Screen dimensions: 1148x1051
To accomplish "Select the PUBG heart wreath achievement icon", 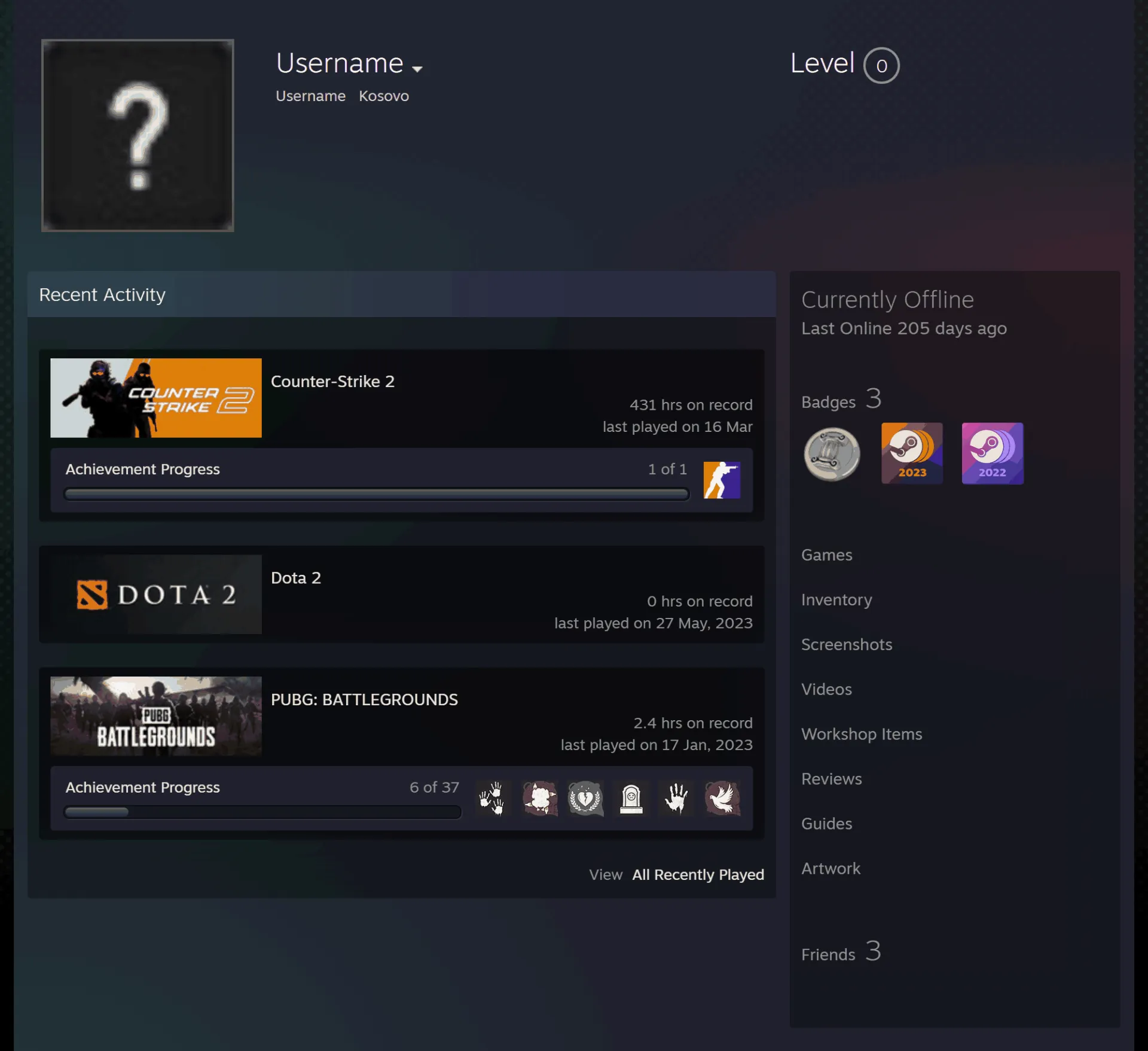I will 585,798.
